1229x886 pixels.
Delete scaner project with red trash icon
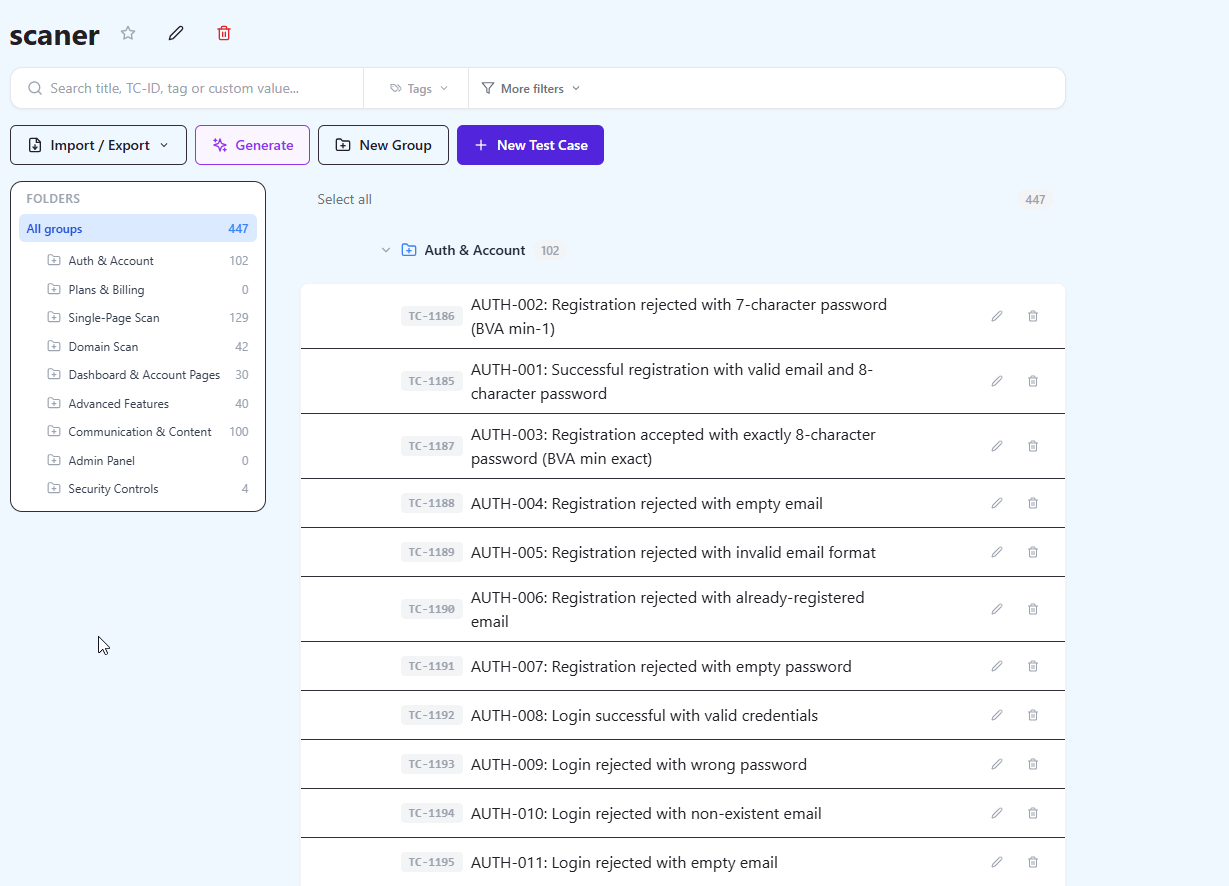tap(224, 33)
